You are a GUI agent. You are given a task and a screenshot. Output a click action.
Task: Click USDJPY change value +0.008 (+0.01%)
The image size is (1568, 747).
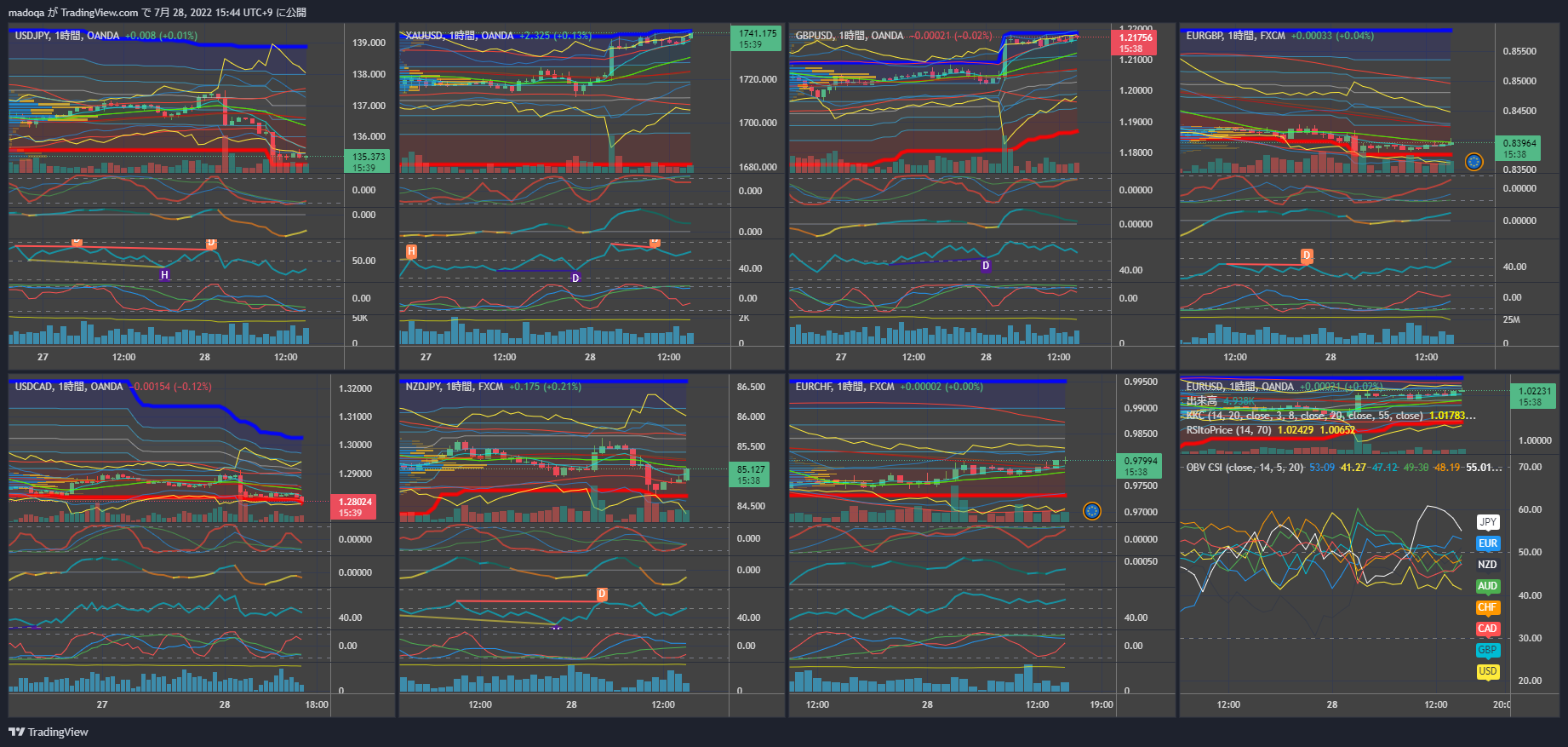(x=161, y=36)
